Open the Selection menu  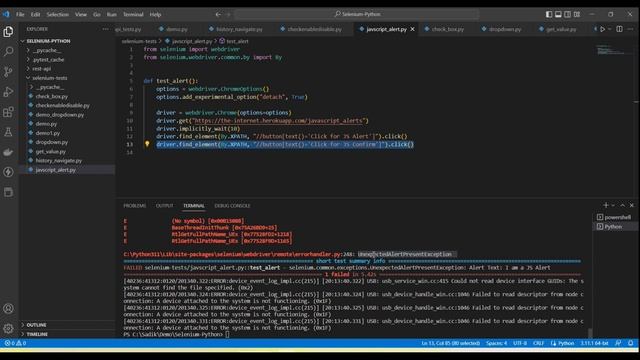point(58,14)
